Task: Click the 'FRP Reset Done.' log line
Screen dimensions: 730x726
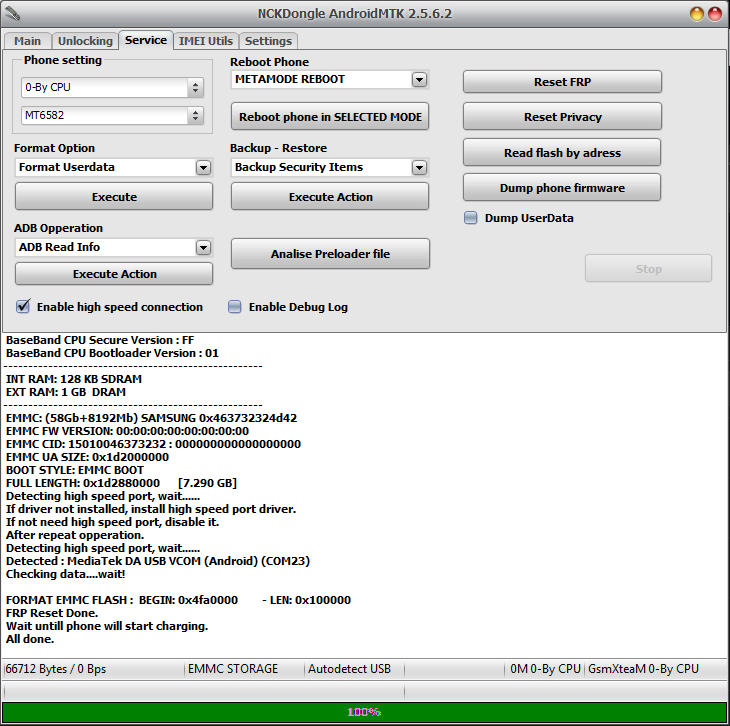Action: tap(52, 613)
